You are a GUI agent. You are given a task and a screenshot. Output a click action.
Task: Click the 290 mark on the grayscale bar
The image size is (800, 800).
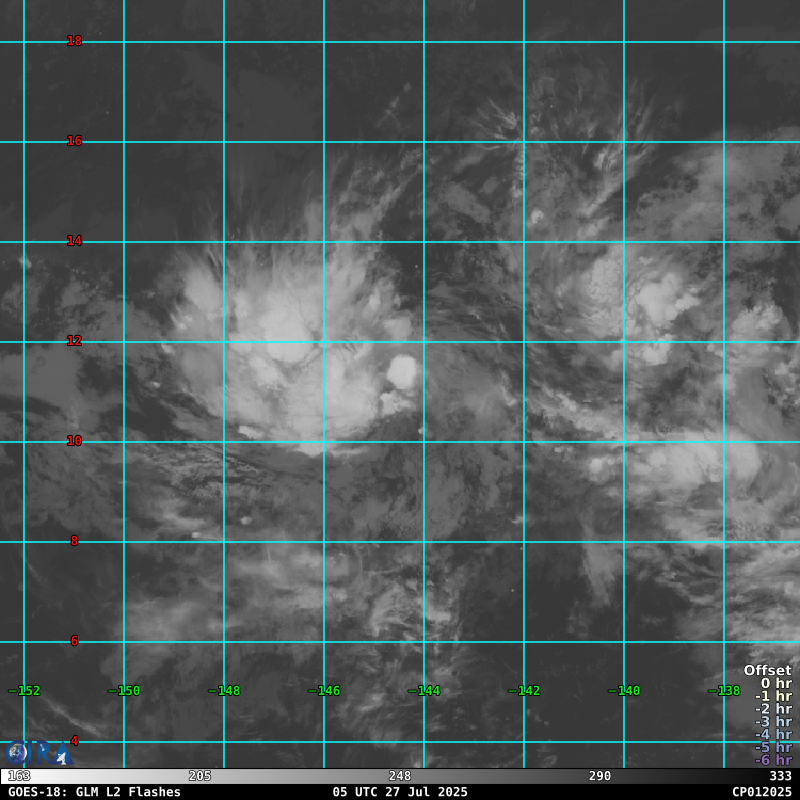point(600,776)
